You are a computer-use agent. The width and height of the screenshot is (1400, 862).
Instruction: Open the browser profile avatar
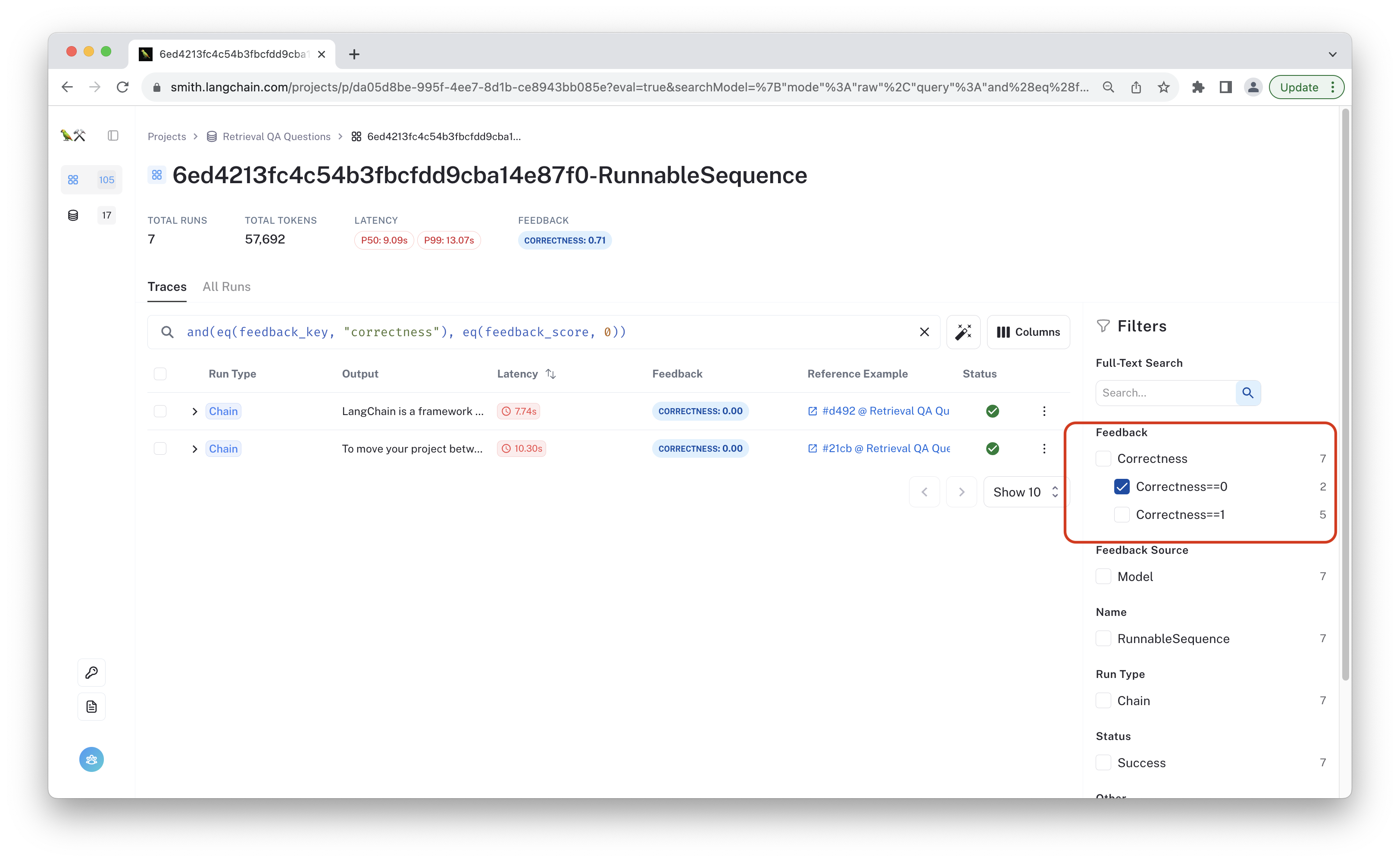click(x=1253, y=87)
